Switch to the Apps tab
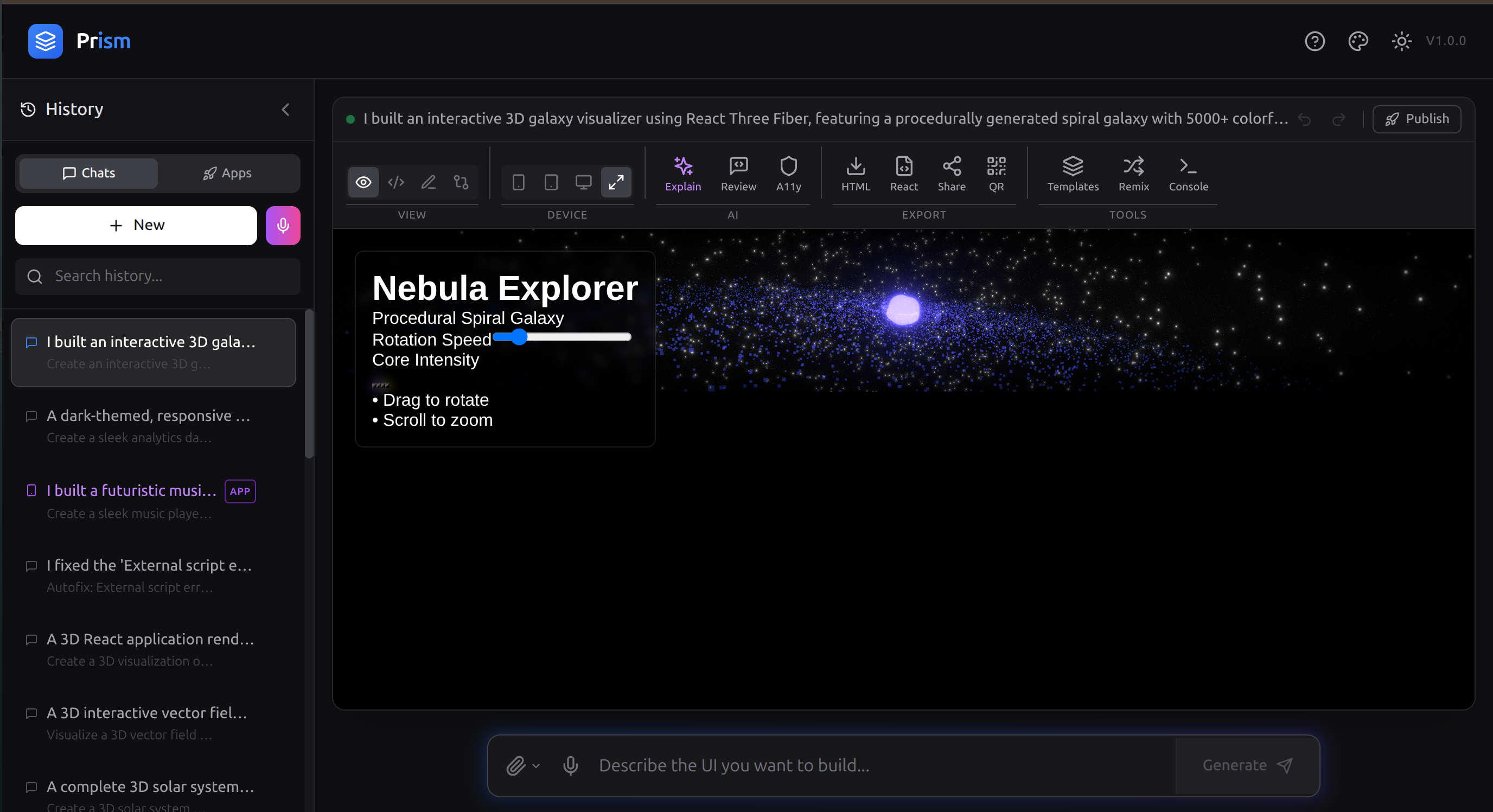 point(228,173)
